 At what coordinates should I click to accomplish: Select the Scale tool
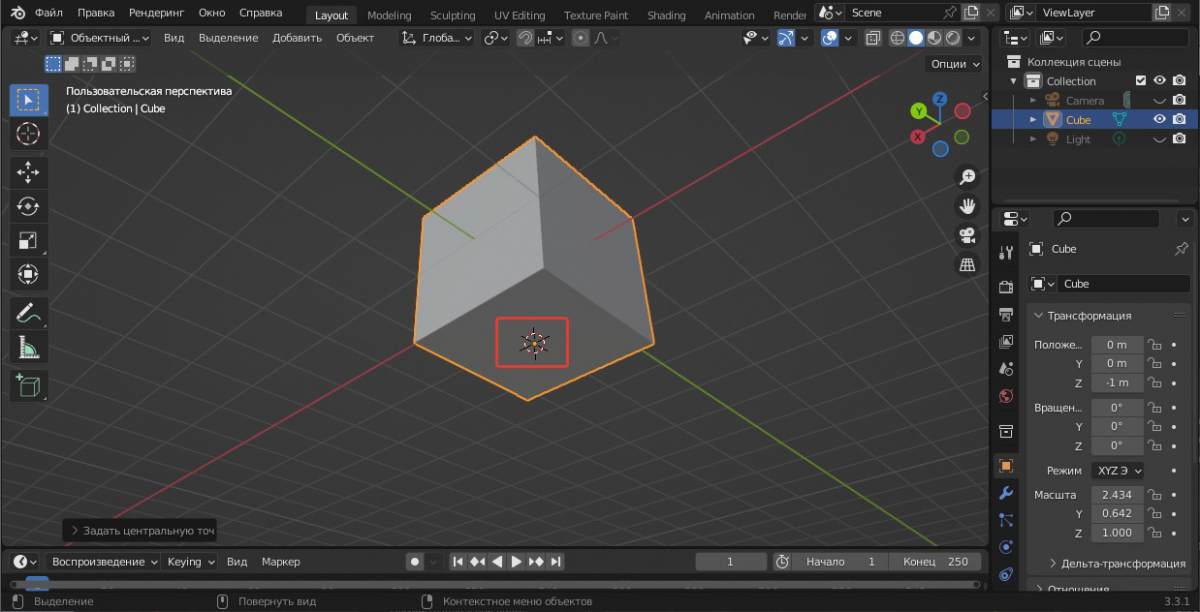[x=28, y=240]
